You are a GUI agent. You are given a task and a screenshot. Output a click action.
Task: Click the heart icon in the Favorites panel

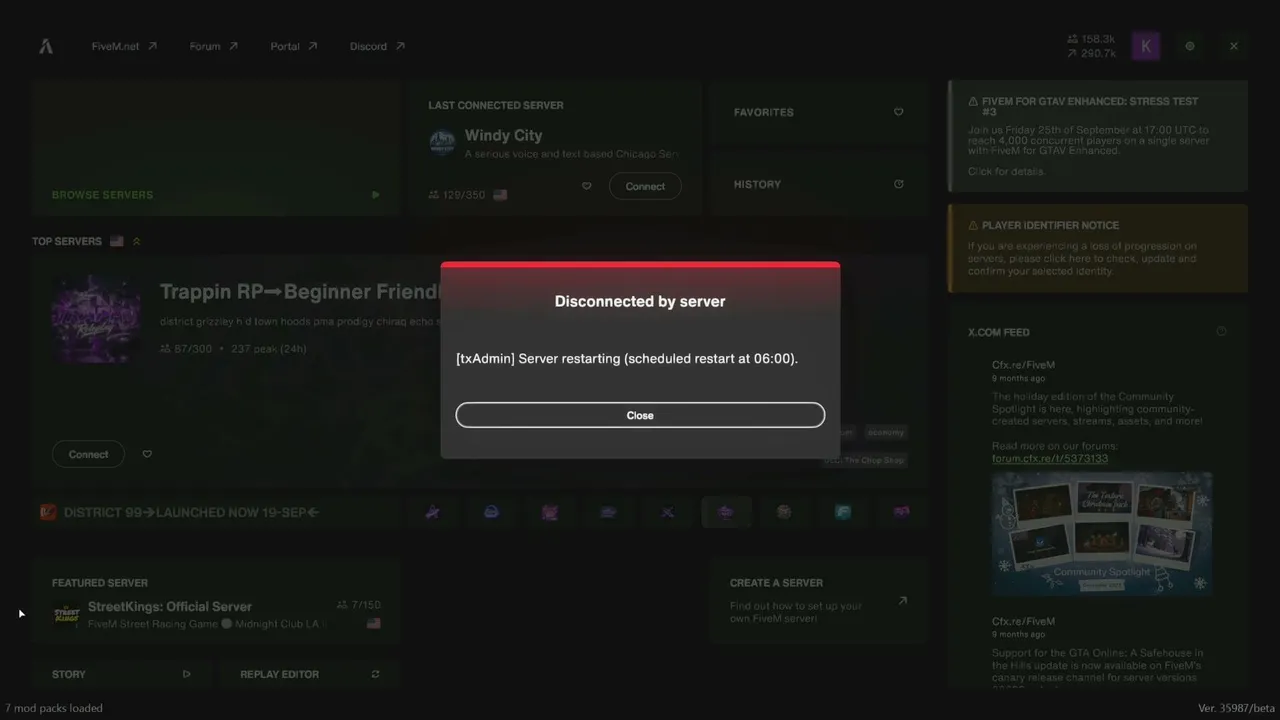click(x=898, y=112)
